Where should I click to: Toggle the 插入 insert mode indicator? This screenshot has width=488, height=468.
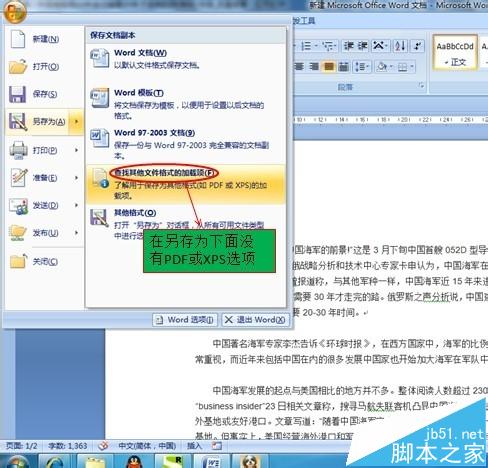point(195,446)
